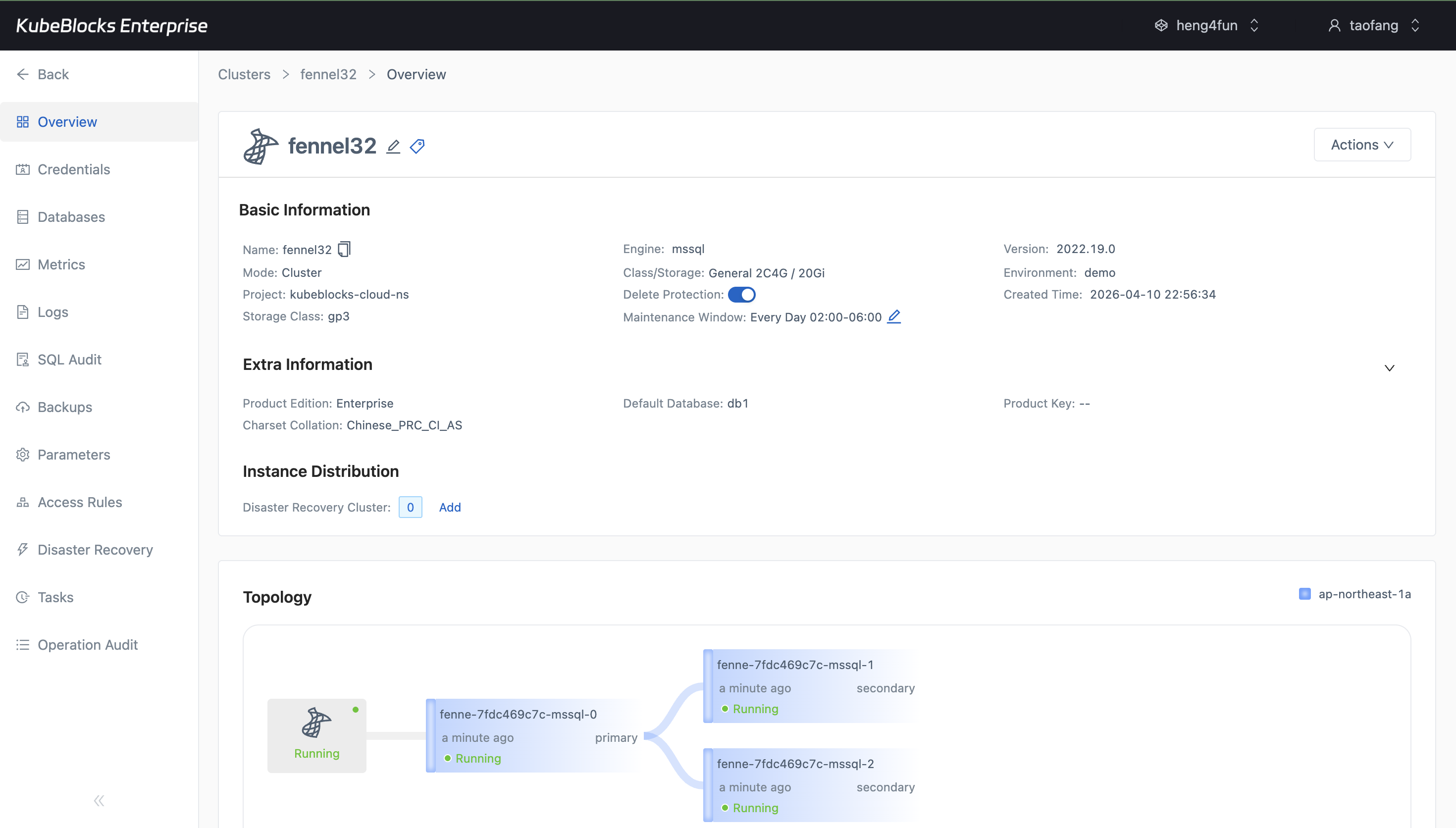Open the Metrics section
This screenshot has height=828, width=1456.
(x=61, y=264)
